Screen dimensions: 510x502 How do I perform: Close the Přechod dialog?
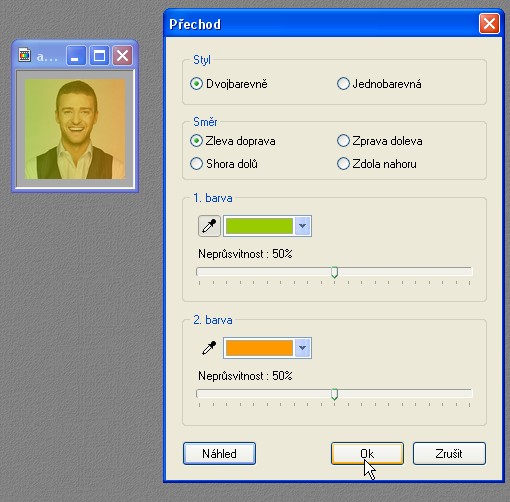tap(489, 24)
